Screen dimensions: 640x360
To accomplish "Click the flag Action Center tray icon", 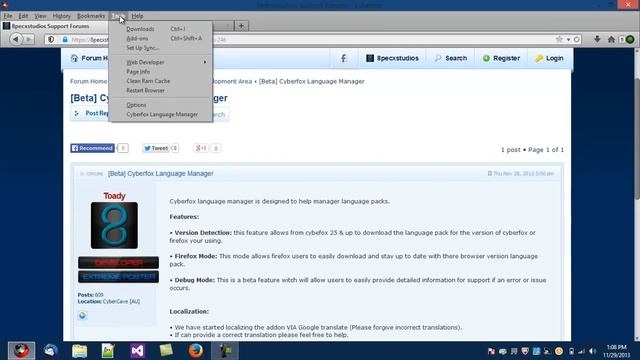I will click(x=491, y=351).
